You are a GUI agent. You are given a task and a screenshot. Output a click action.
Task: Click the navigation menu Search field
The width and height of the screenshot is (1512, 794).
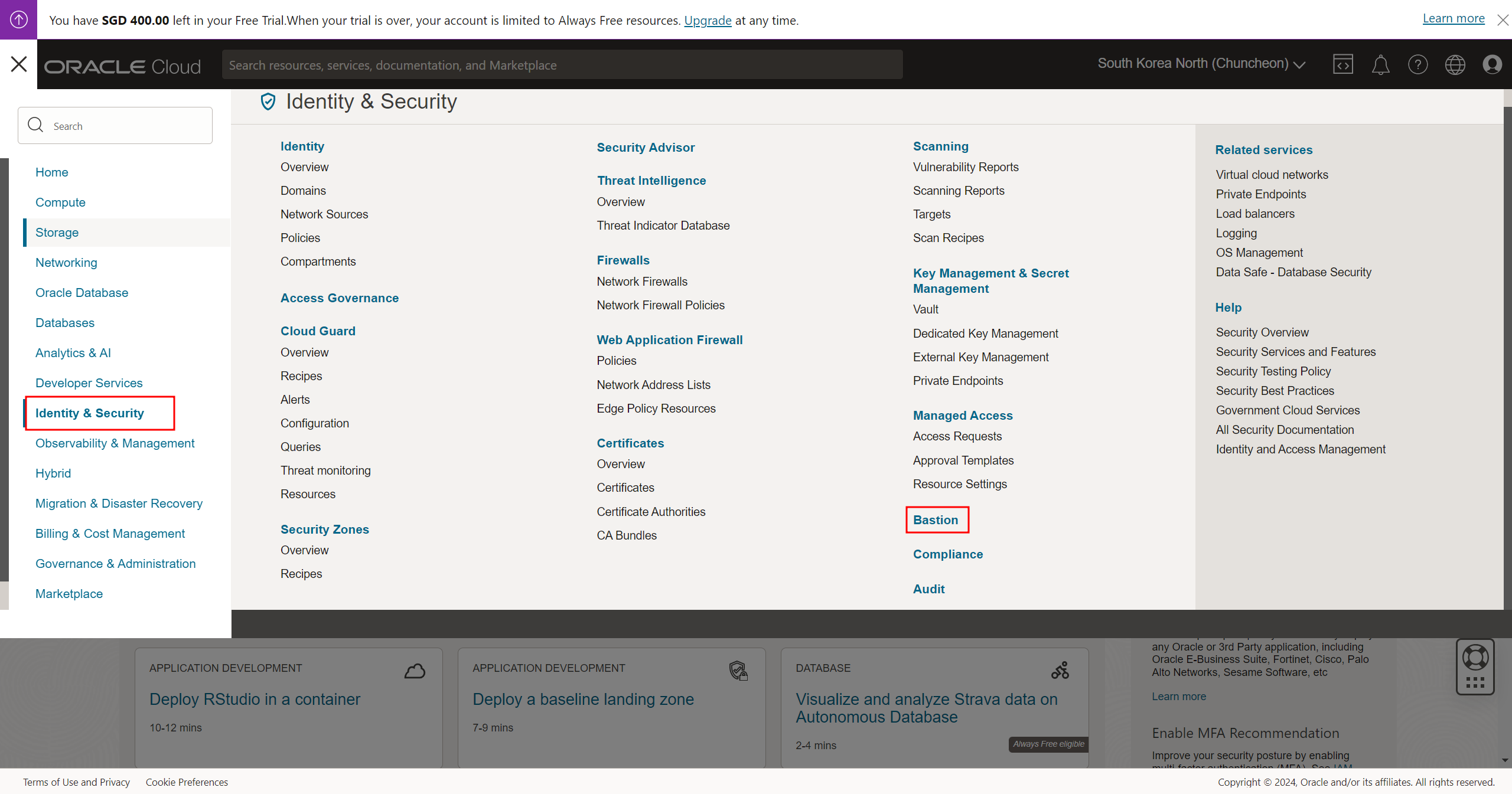point(115,126)
